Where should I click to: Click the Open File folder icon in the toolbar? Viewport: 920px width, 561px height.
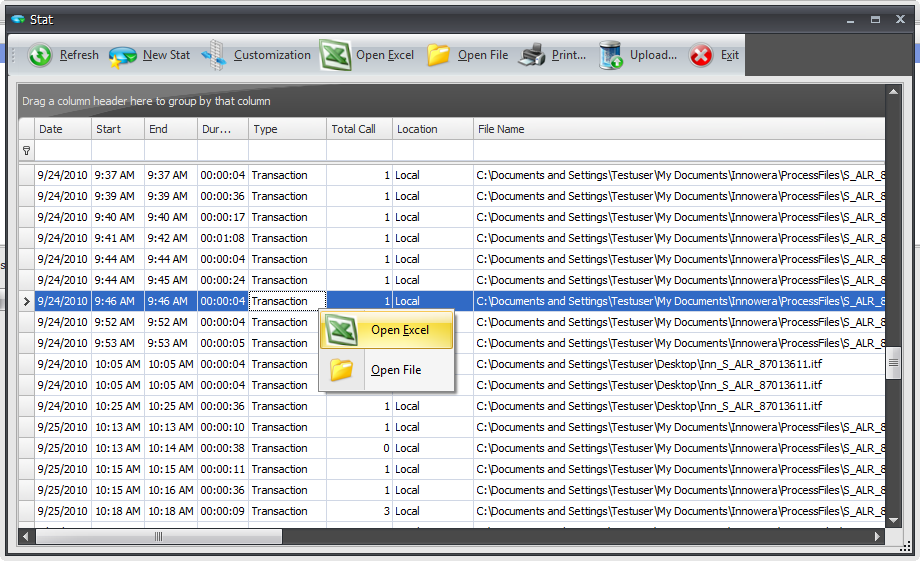(438, 56)
